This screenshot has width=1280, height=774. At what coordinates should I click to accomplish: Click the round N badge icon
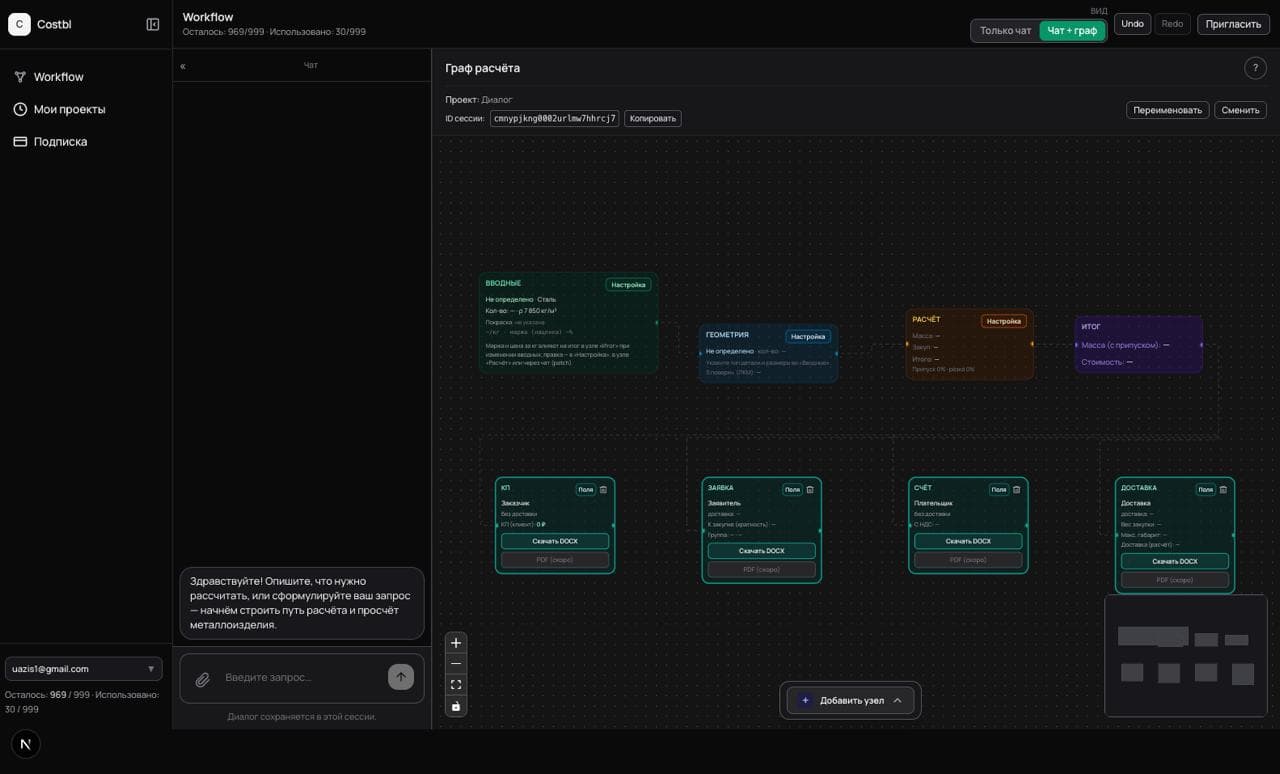coord(25,744)
